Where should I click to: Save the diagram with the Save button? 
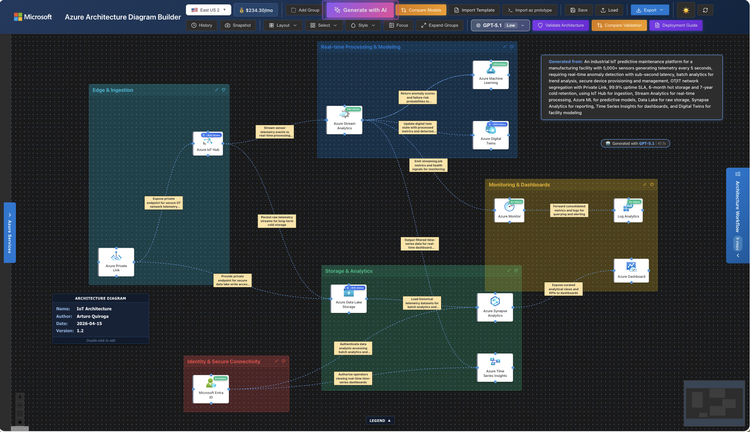(x=579, y=10)
